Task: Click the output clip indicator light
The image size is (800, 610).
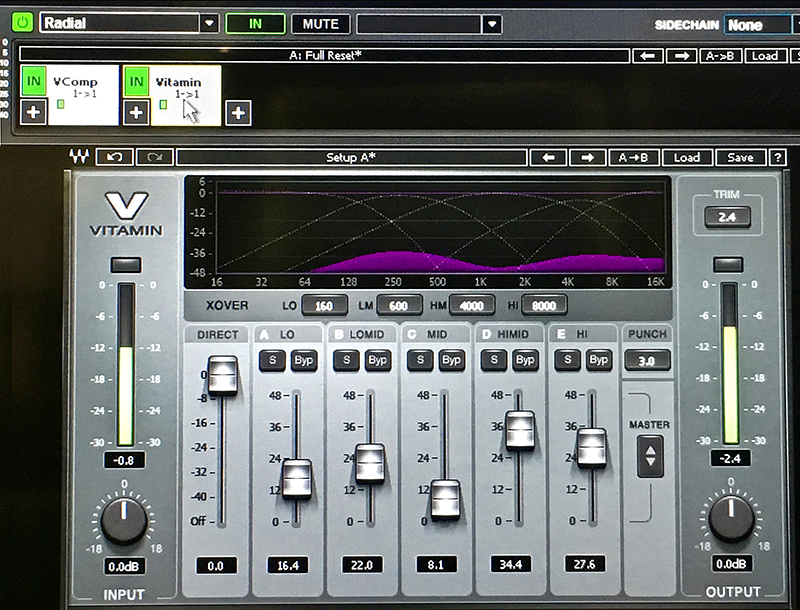Action: coord(728,264)
